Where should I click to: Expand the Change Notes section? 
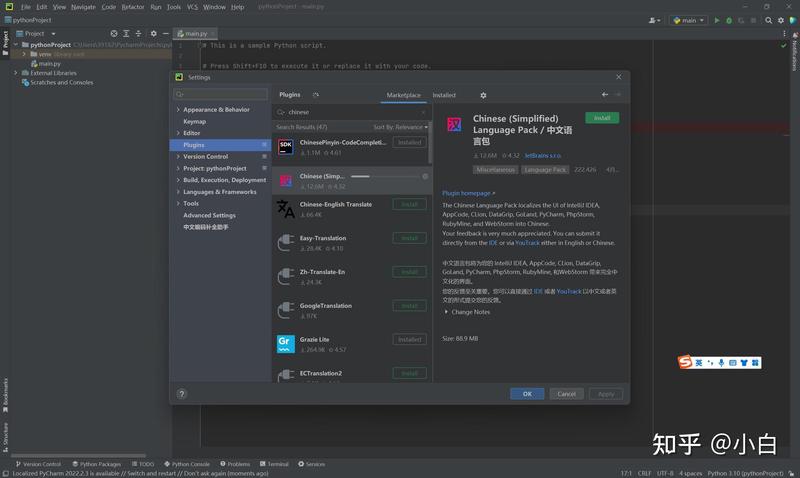pos(446,312)
